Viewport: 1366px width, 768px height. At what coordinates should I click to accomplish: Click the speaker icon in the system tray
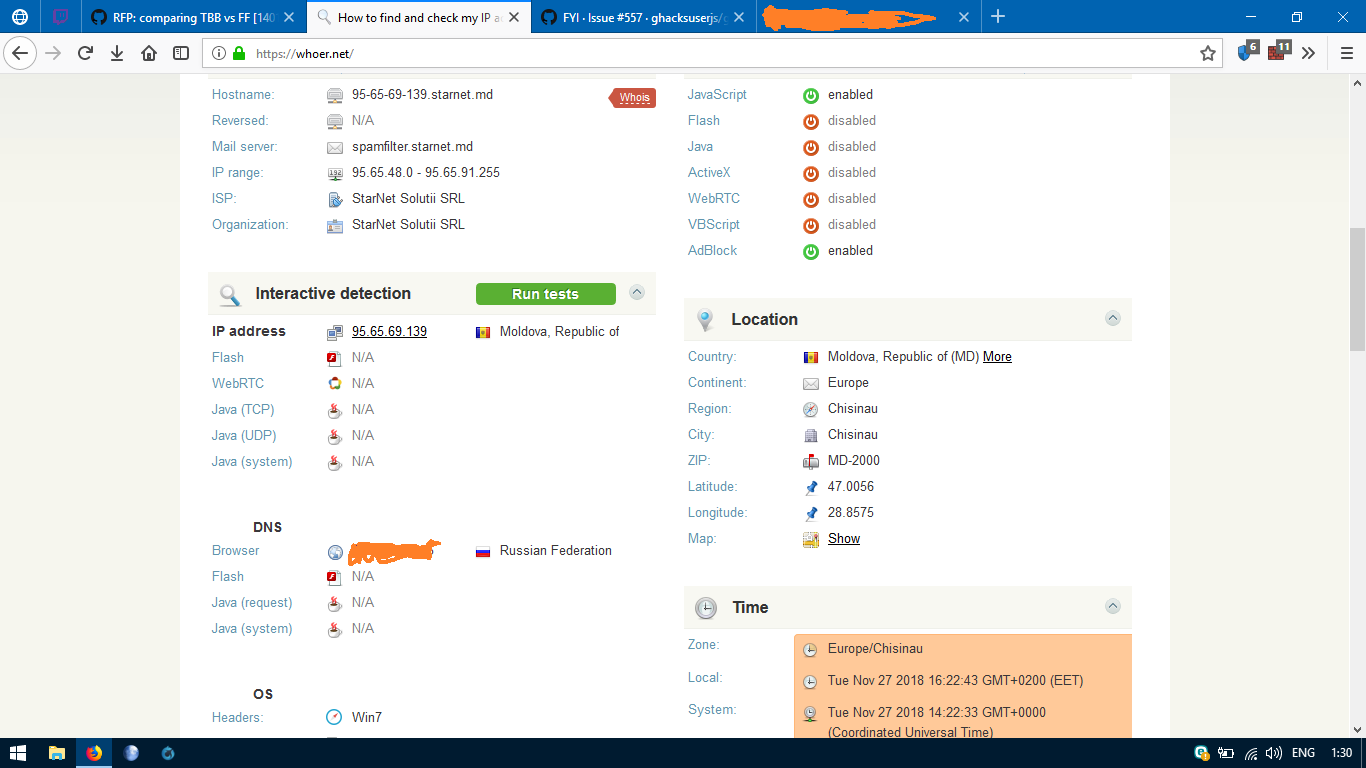(x=1273, y=753)
